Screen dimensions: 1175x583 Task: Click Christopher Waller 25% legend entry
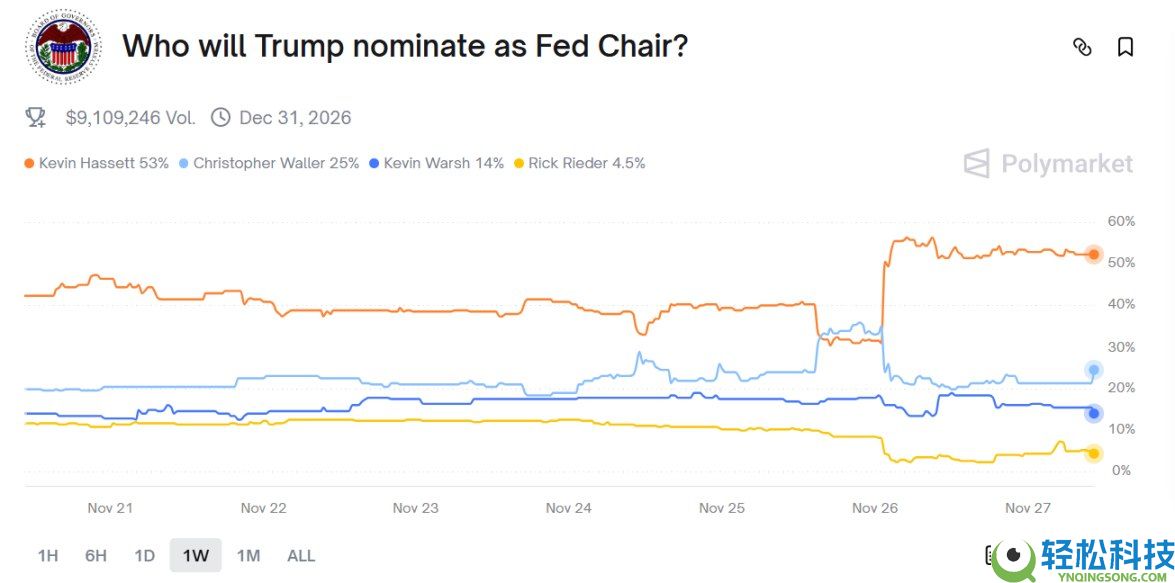click(268, 163)
